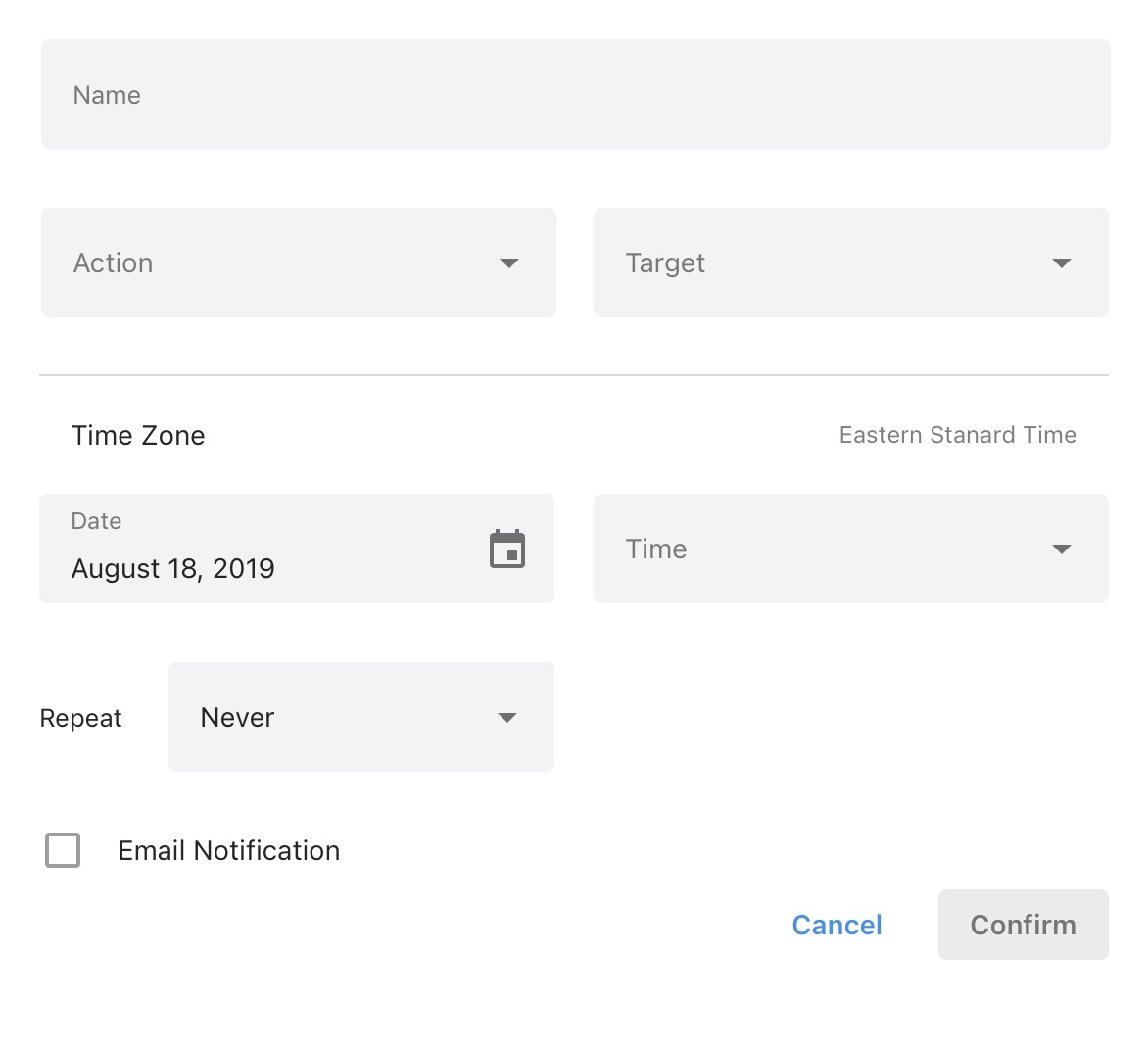Image resolution: width=1148 pixels, height=1050 pixels.
Task: Click the Confirm button
Action: (x=1024, y=925)
